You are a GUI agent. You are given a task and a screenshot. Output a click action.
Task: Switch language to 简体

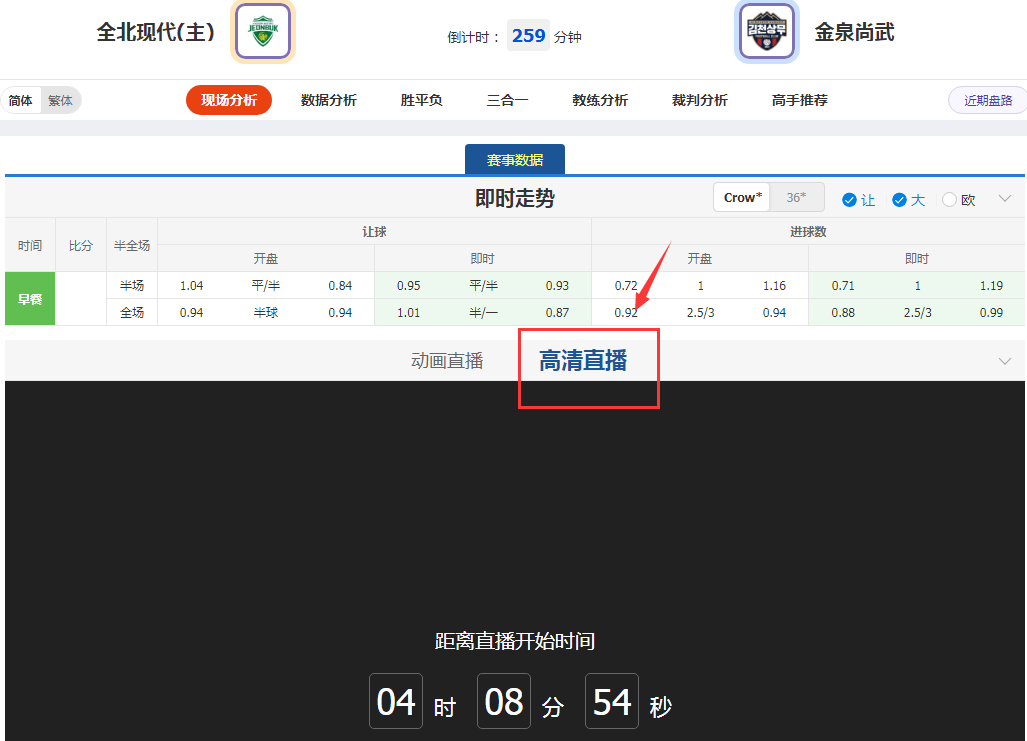(20, 100)
